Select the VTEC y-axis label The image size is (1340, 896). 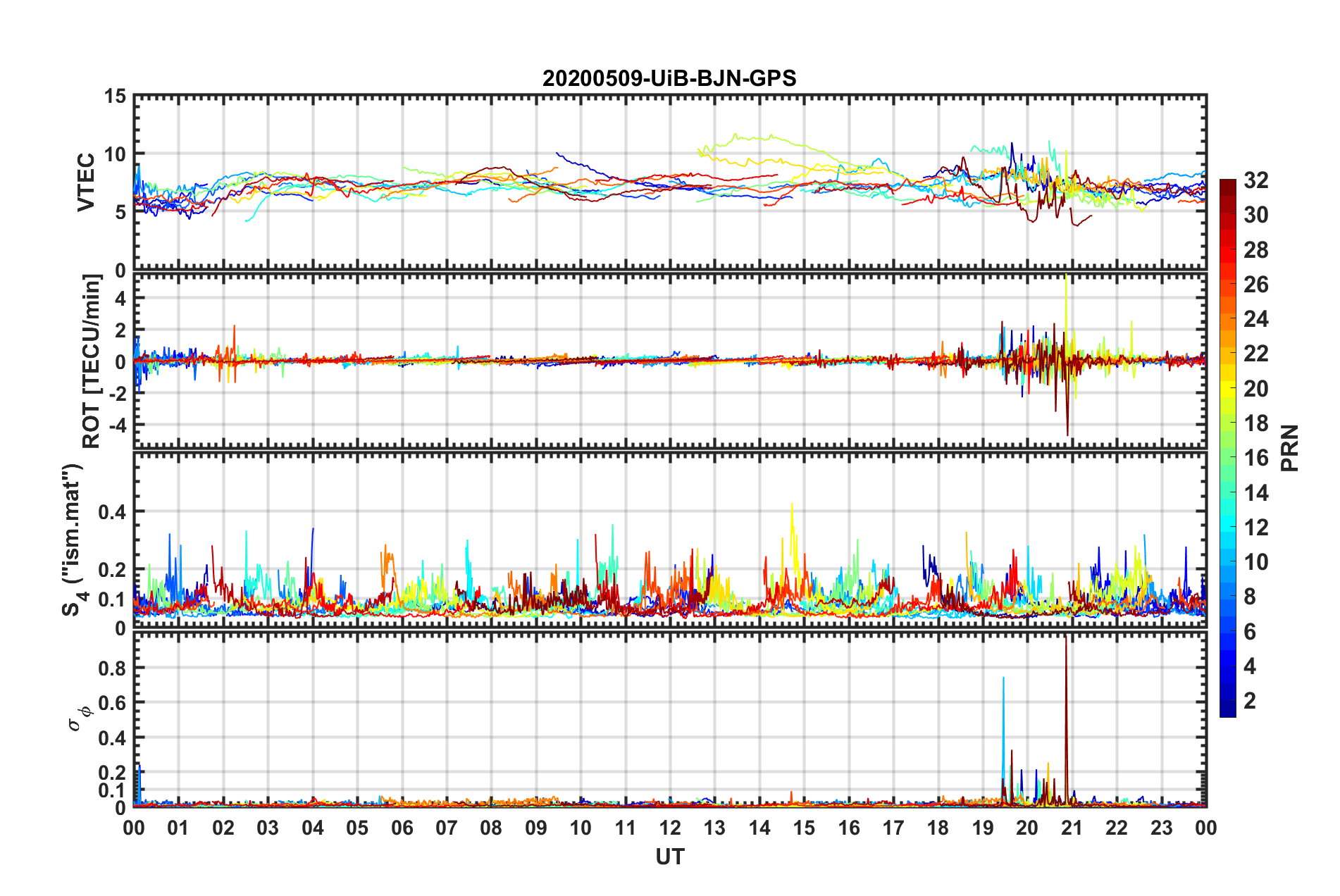pos(86,182)
